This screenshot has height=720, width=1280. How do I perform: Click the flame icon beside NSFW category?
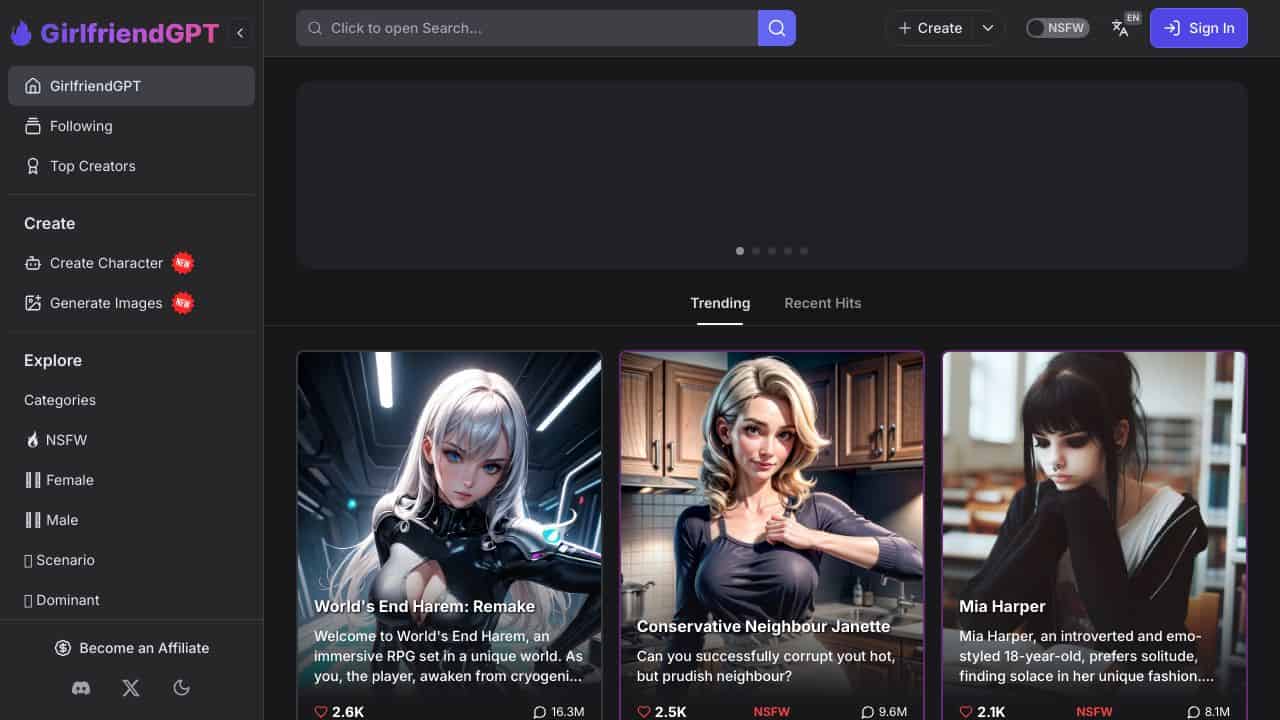pyautogui.click(x=33, y=440)
